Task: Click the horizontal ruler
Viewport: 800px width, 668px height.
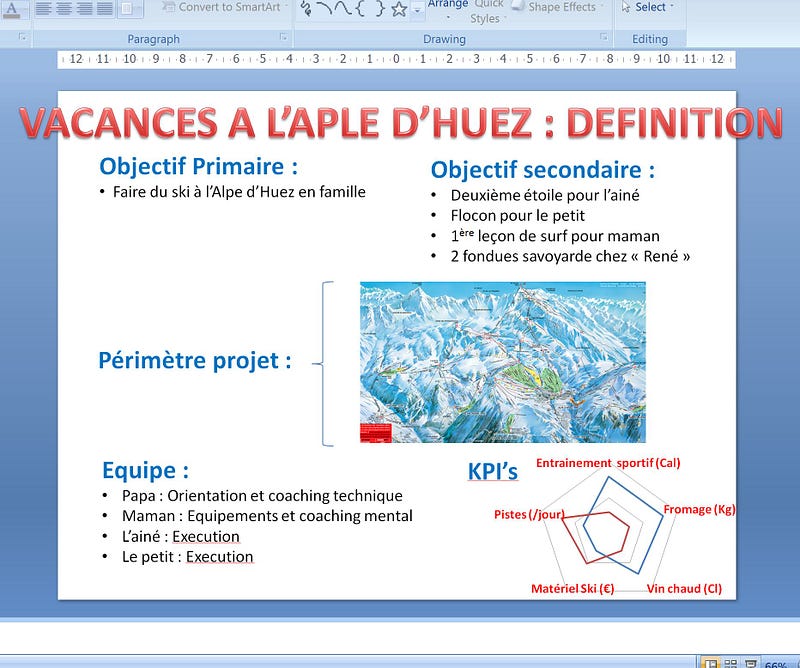Action: pos(396,59)
